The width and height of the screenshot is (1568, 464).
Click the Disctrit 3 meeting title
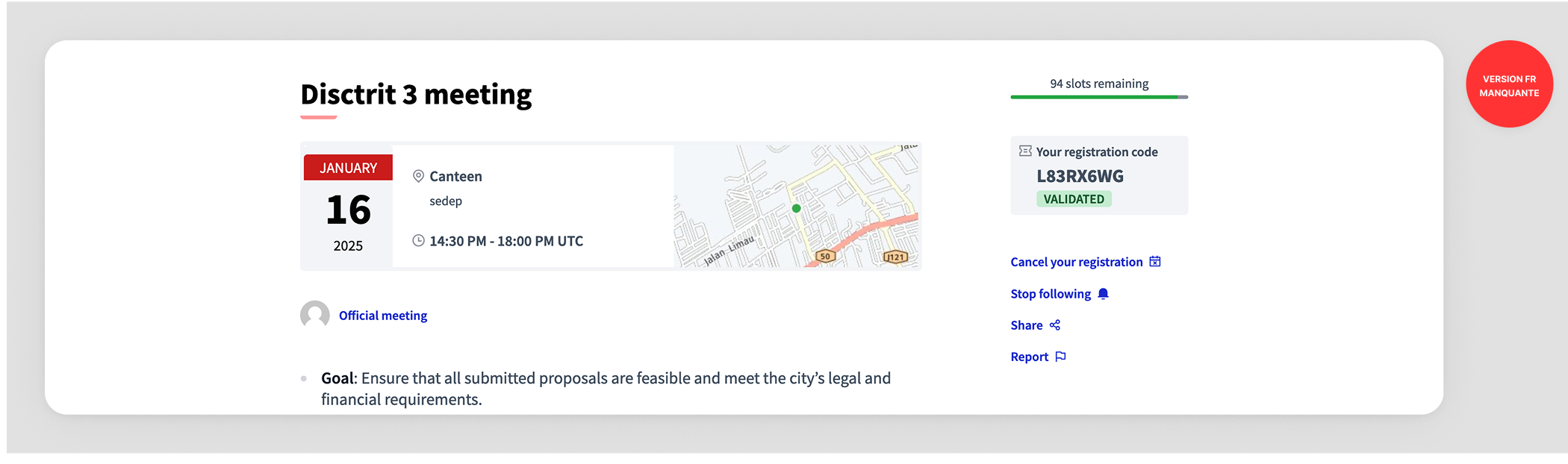pos(416,95)
